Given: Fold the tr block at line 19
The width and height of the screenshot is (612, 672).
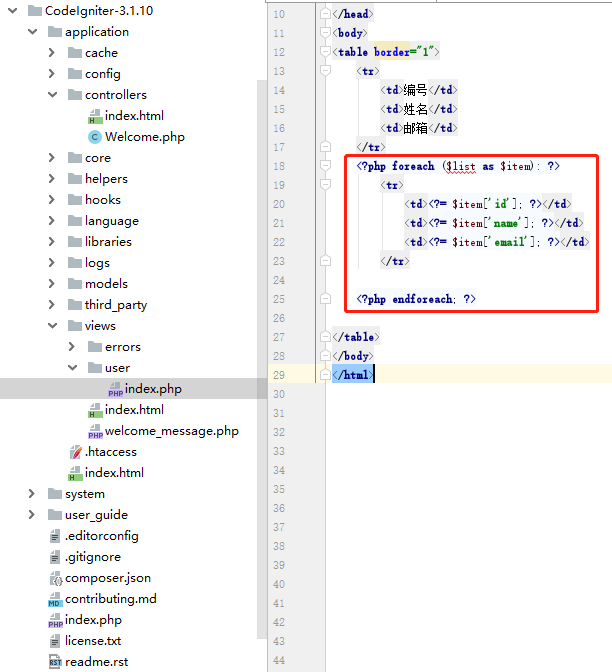Looking at the screenshot, I should point(325,185).
